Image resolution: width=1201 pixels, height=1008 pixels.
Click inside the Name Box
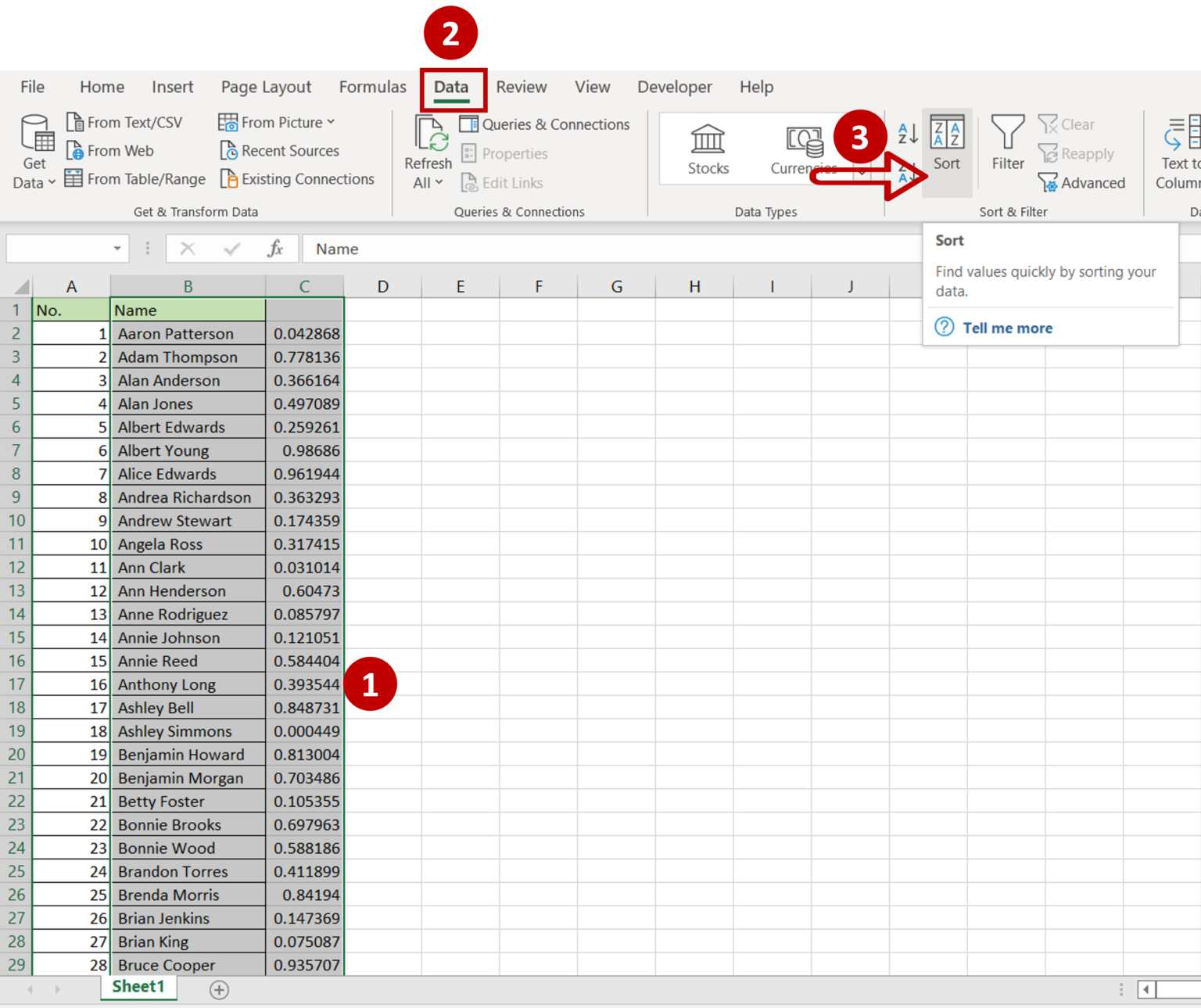(58, 249)
